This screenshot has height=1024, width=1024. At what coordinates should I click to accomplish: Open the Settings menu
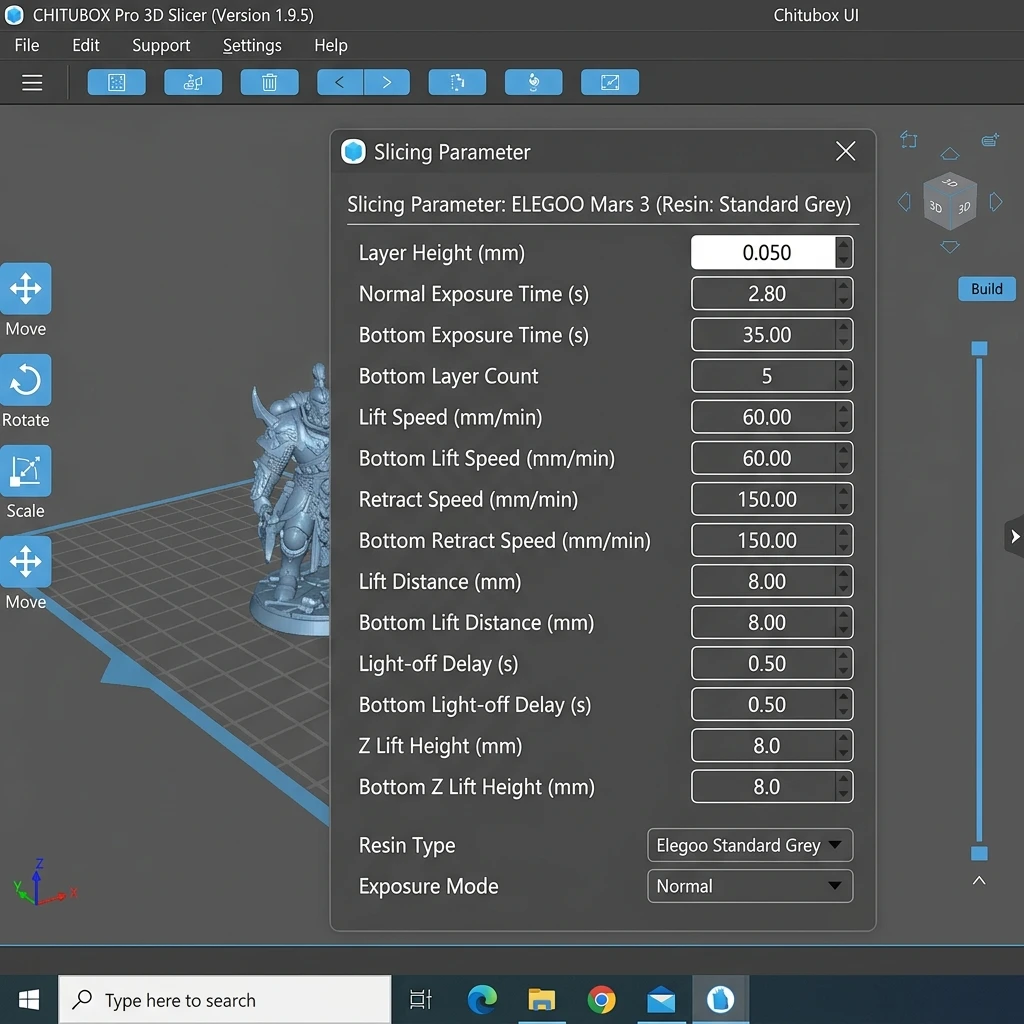click(252, 45)
